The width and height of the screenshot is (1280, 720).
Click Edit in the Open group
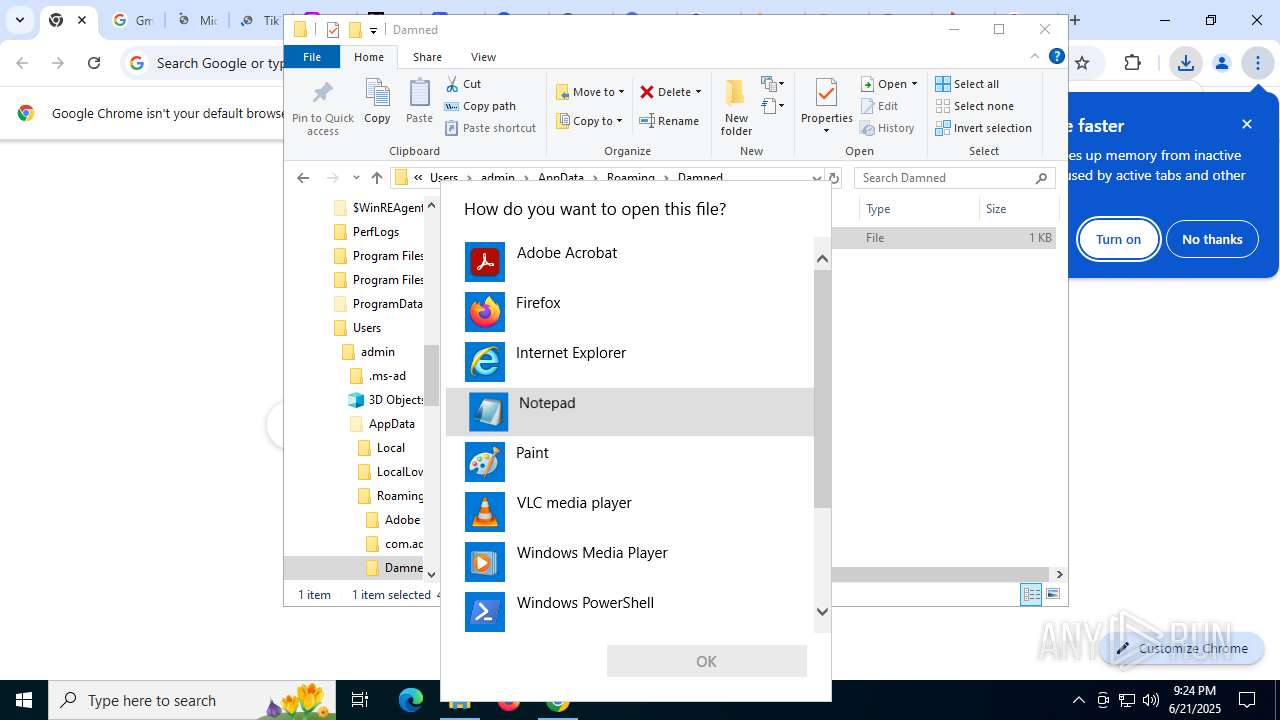[880, 106]
